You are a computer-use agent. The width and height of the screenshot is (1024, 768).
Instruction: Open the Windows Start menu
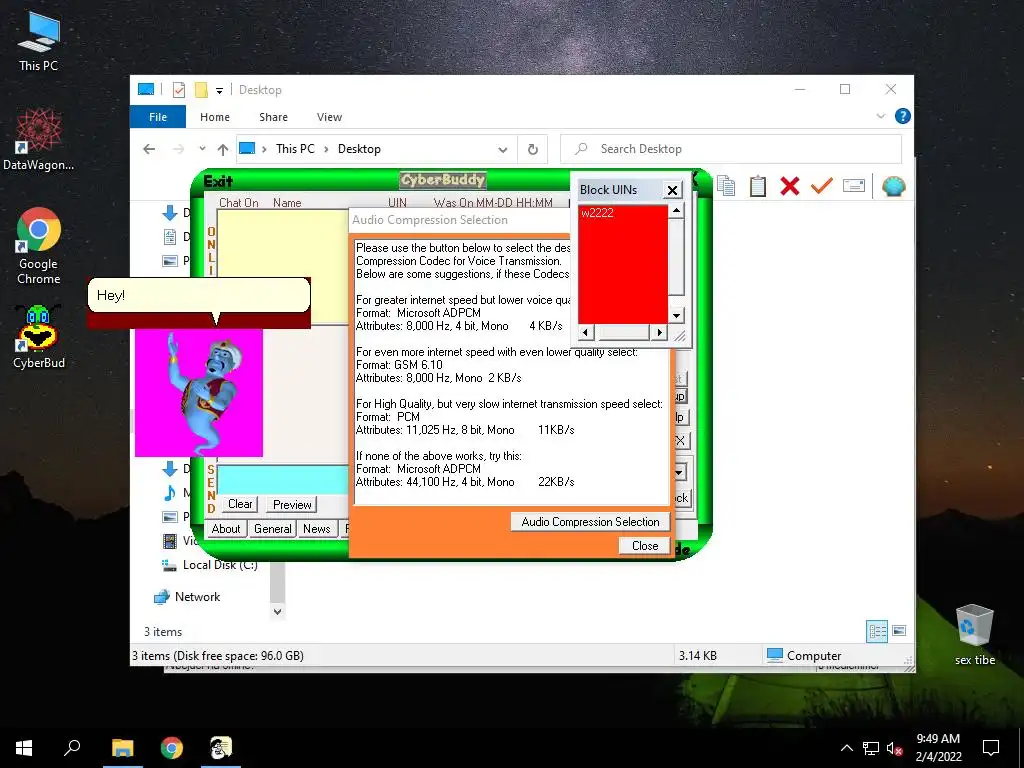coord(24,748)
